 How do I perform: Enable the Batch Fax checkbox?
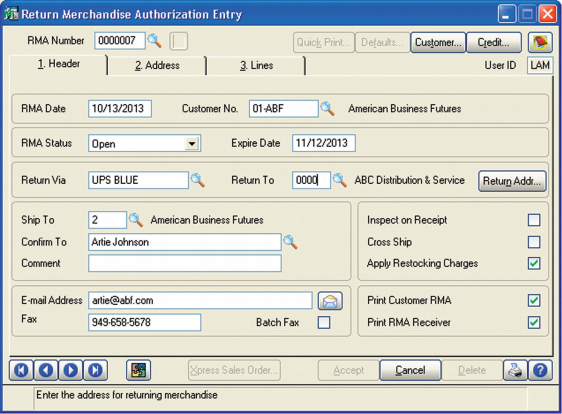pos(324,322)
